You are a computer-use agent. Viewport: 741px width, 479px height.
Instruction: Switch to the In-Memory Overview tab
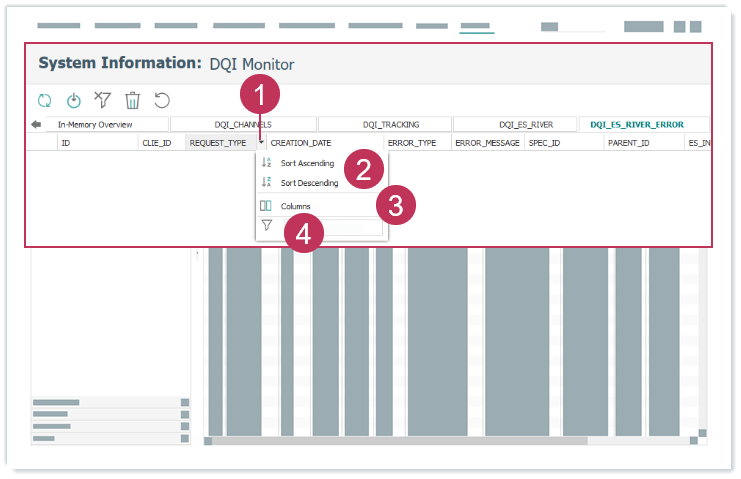tap(95, 125)
